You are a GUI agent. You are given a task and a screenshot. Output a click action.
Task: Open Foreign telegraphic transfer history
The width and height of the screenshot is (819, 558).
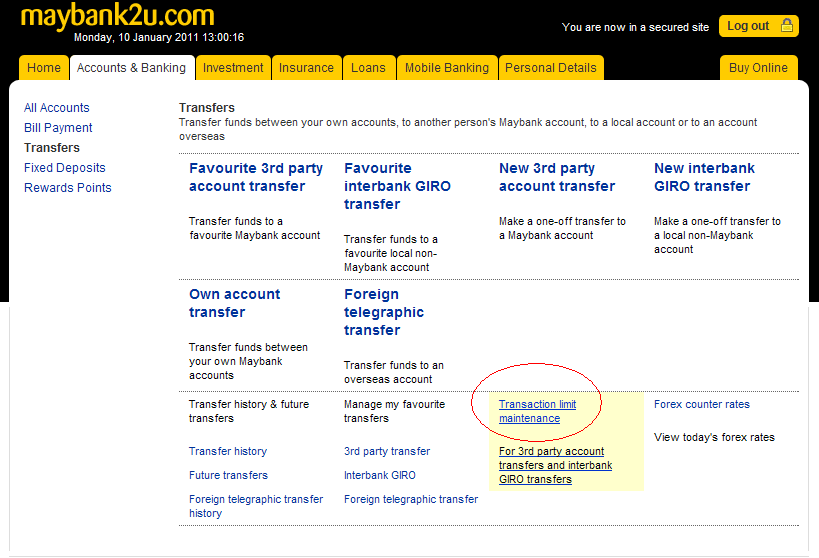(x=256, y=506)
